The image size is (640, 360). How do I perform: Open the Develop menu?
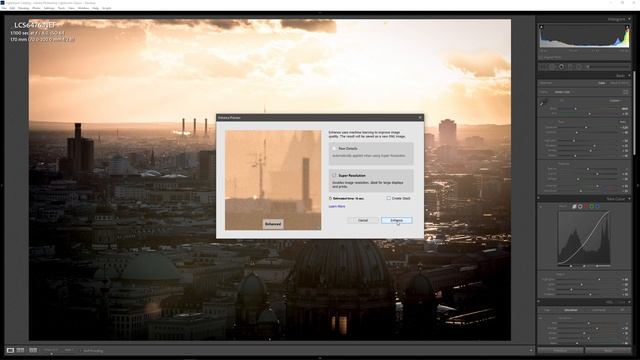(23, 8)
